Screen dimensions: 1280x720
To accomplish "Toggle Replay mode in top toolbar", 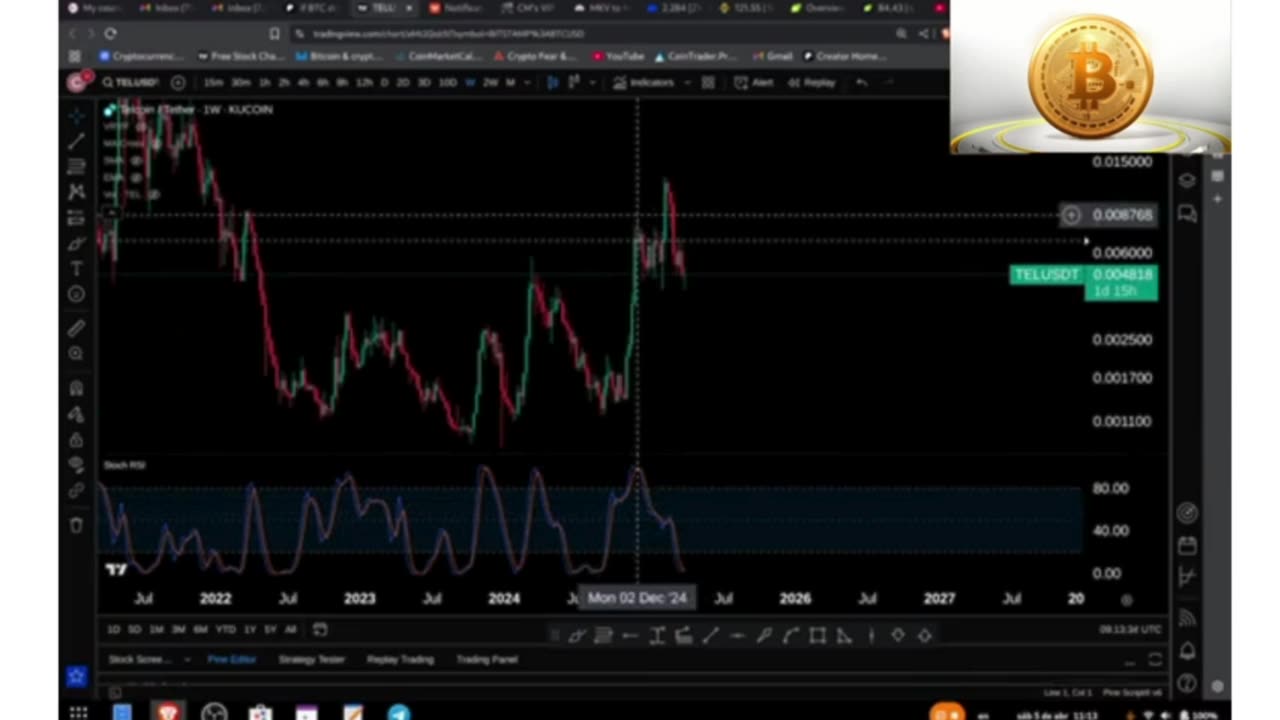I will click(x=811, y=82).
